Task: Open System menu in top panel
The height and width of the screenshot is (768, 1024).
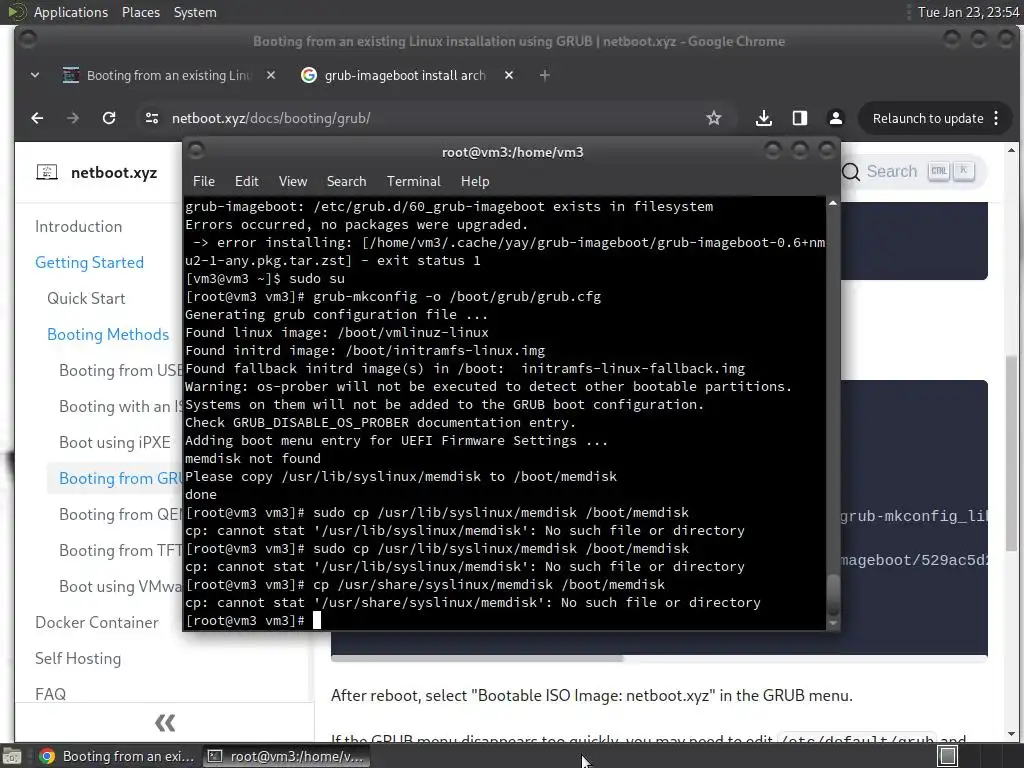Action: pyautogui.click(x=195, y=12)
